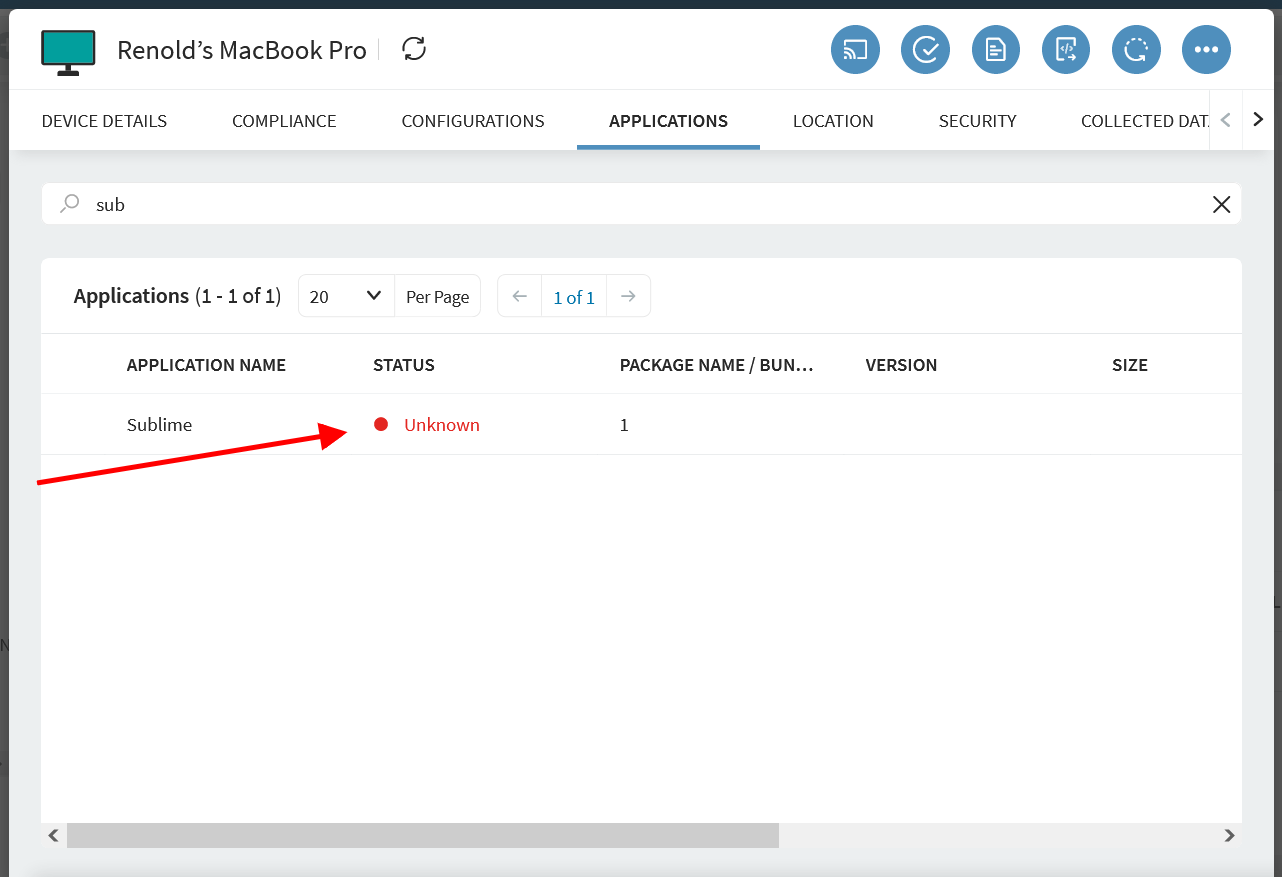This screenshot has width=1282, height=877.
Task: Click the horizontal scrollbar thumb
Action: pyautogui.click(x=422, y=835)
